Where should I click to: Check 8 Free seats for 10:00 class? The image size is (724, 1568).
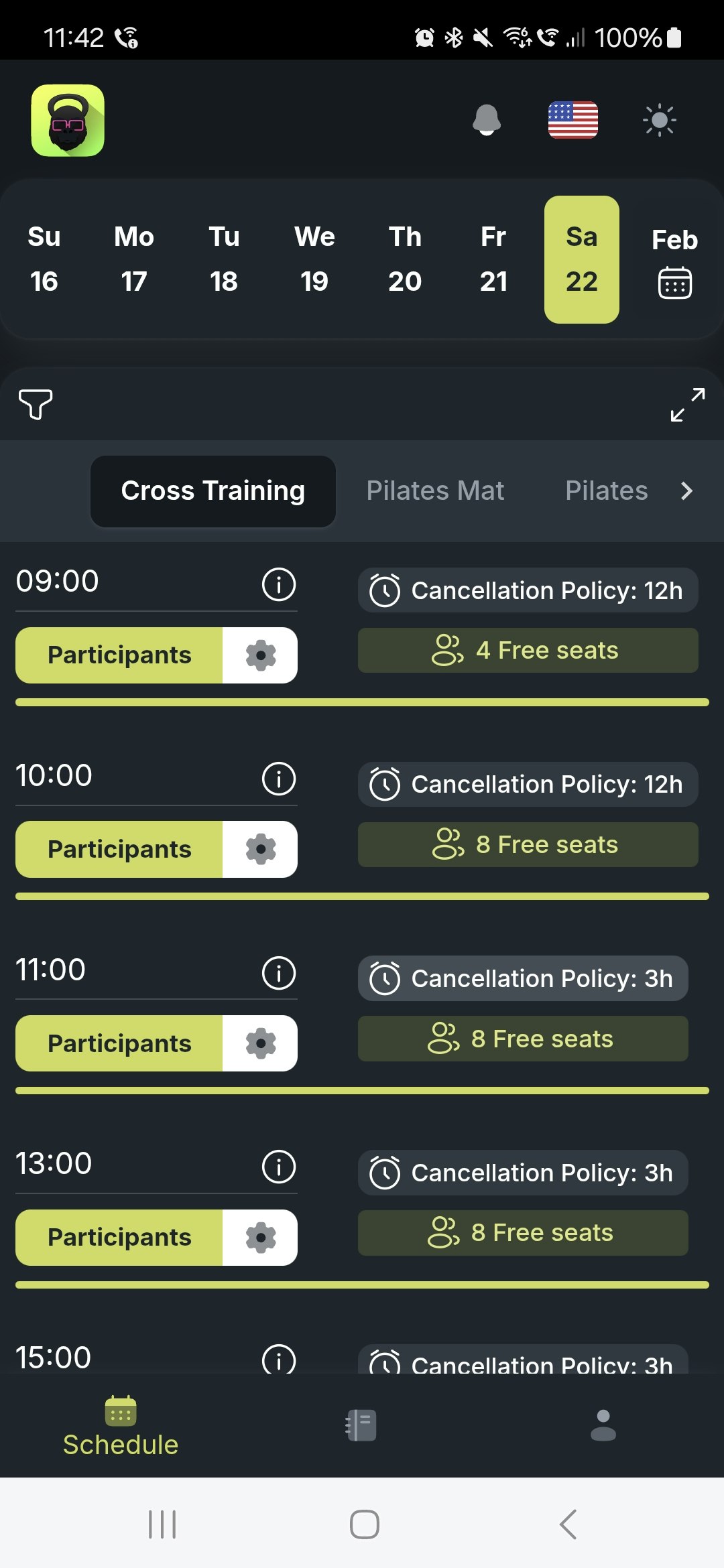(527, 844)
